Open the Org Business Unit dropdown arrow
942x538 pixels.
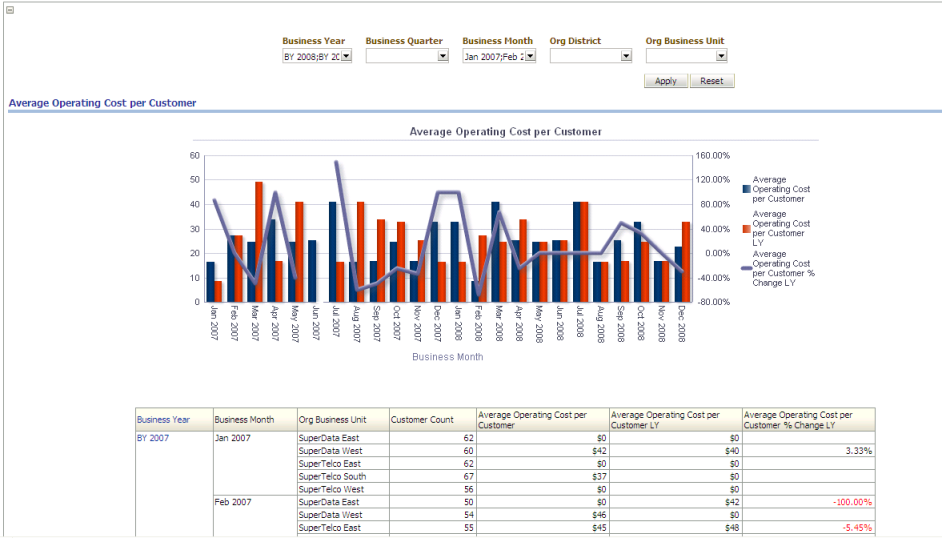(x=721, y=56)
